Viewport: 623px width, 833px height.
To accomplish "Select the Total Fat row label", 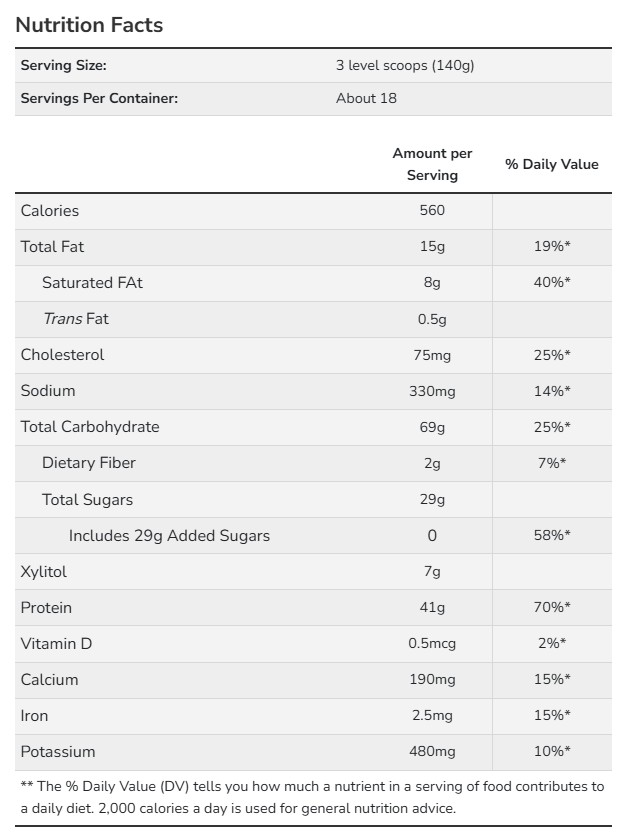I will pos(52,247).
